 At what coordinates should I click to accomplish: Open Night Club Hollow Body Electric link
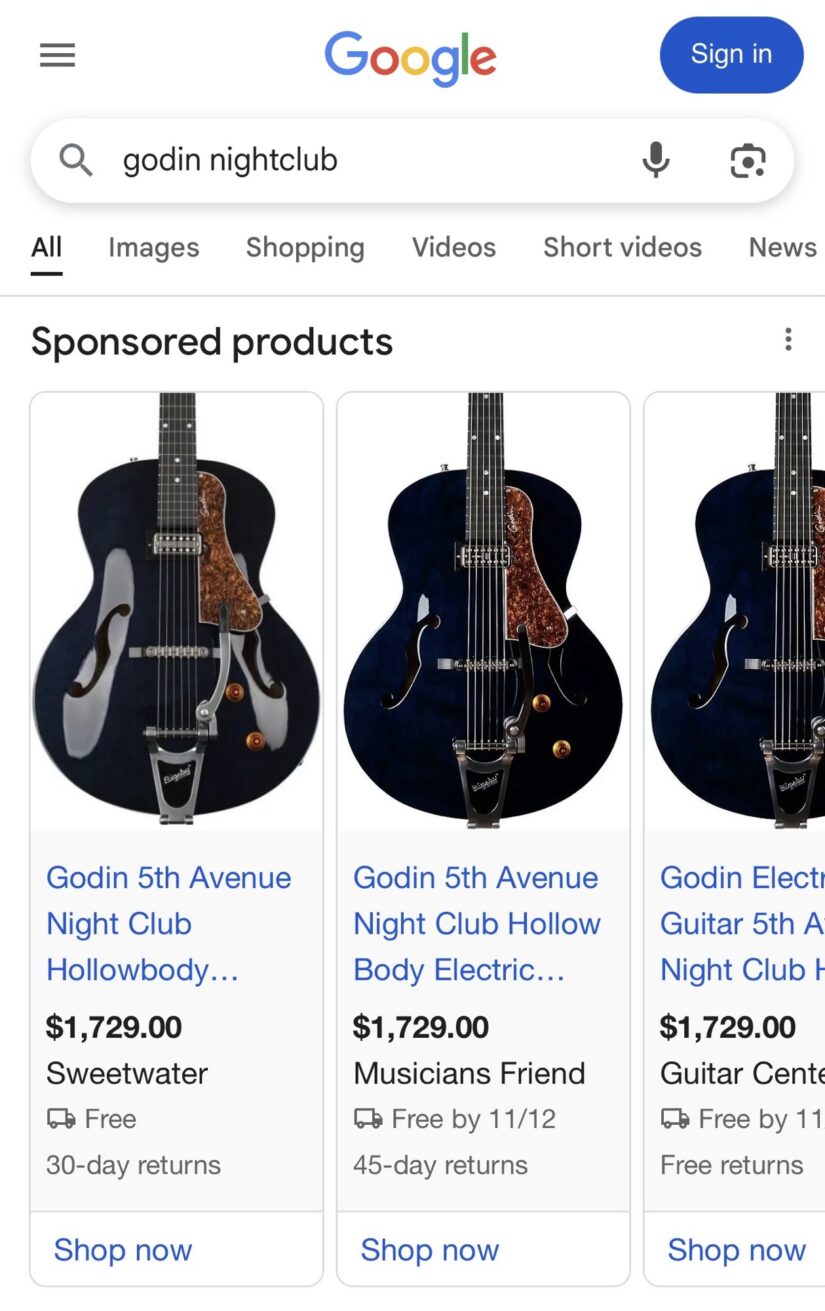coord(476,924)
